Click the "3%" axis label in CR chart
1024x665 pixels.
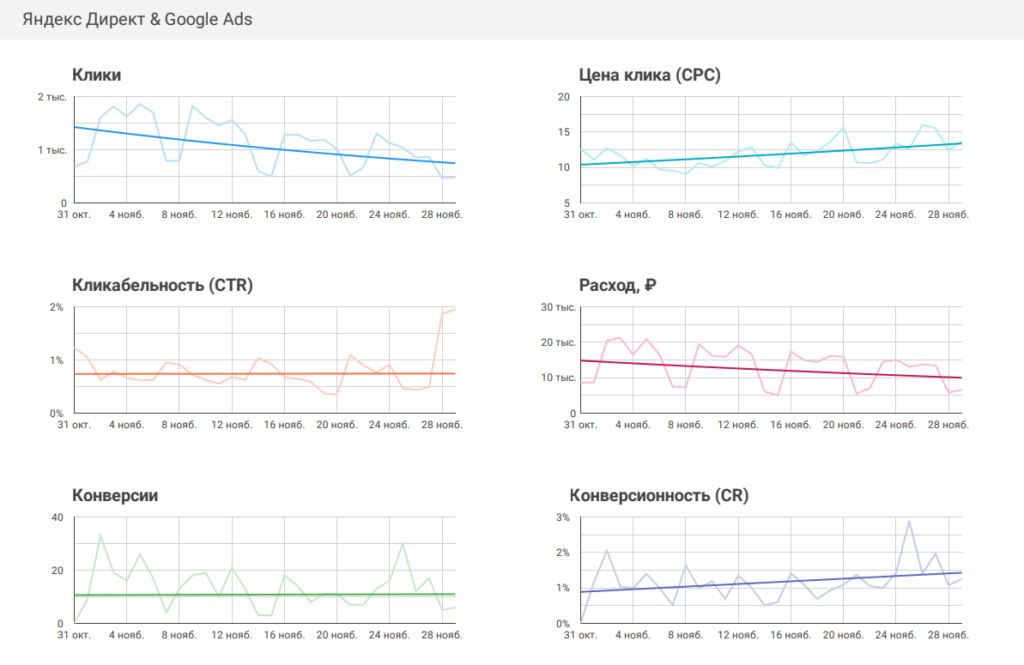[x=562, y=518]
